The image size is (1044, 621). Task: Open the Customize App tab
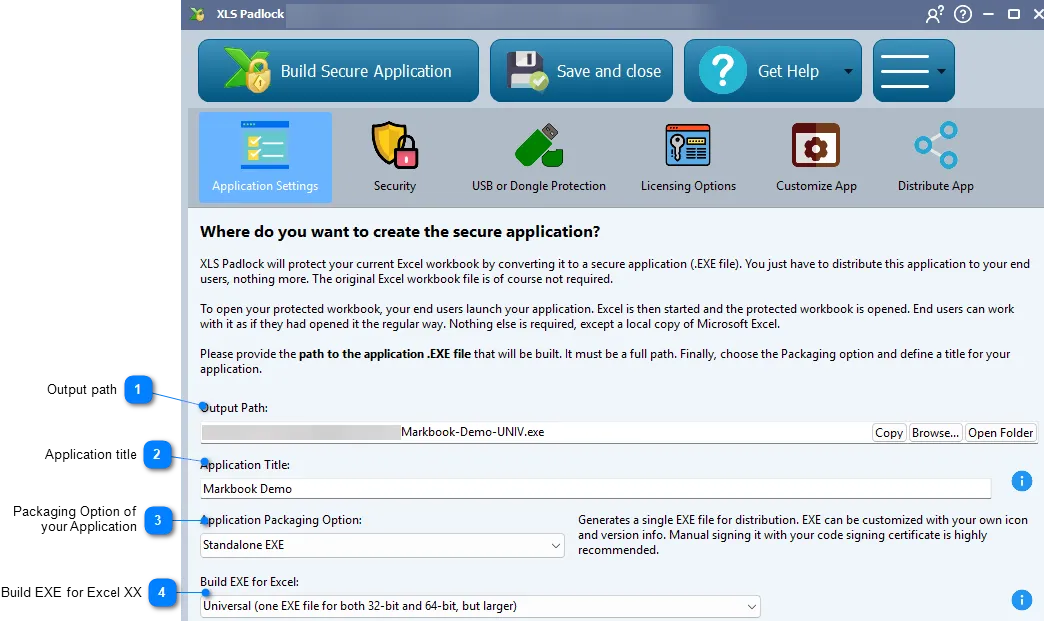(x=816, y=157)
